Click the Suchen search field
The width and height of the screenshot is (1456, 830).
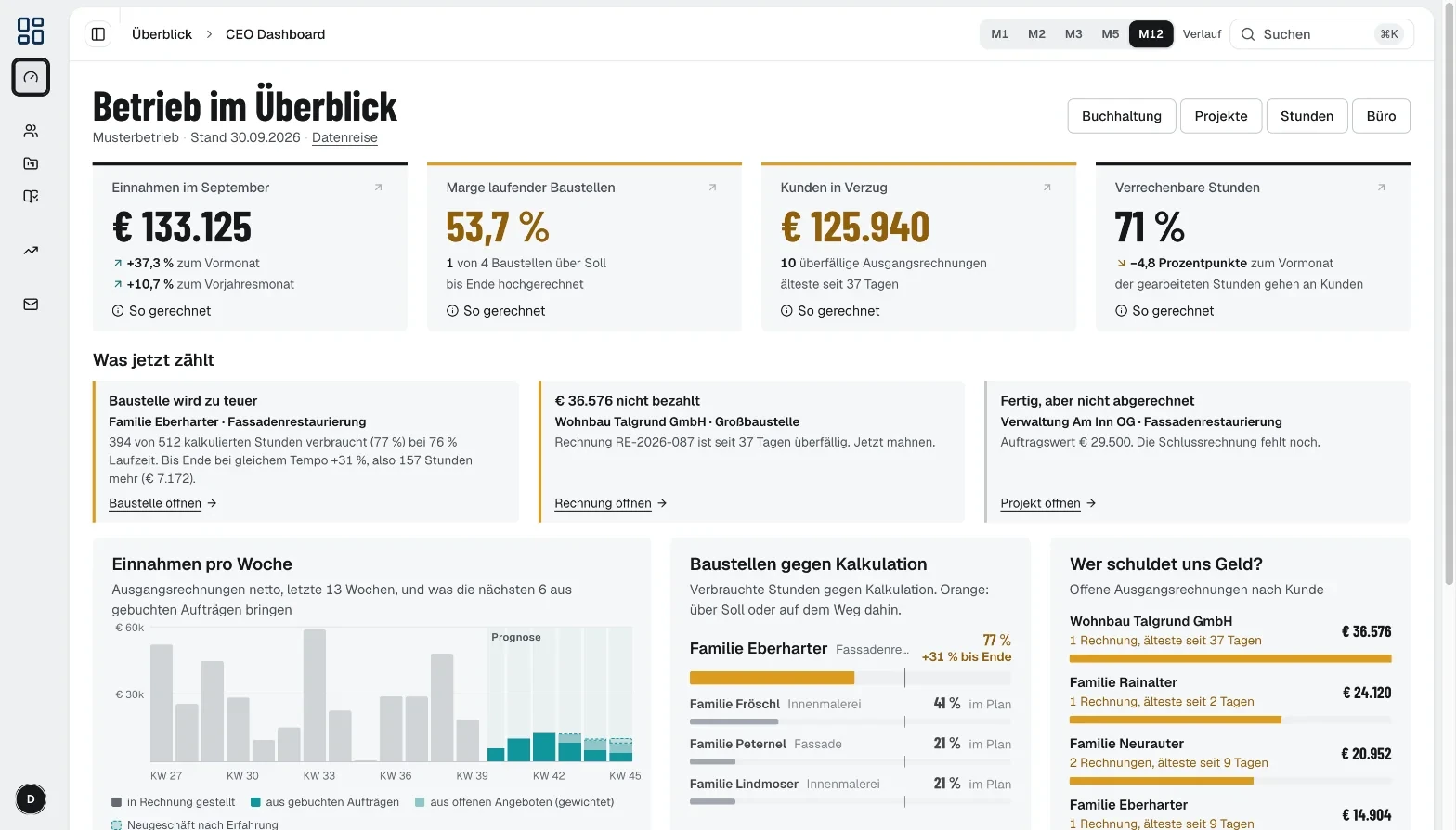click(x=1321, y=34)
